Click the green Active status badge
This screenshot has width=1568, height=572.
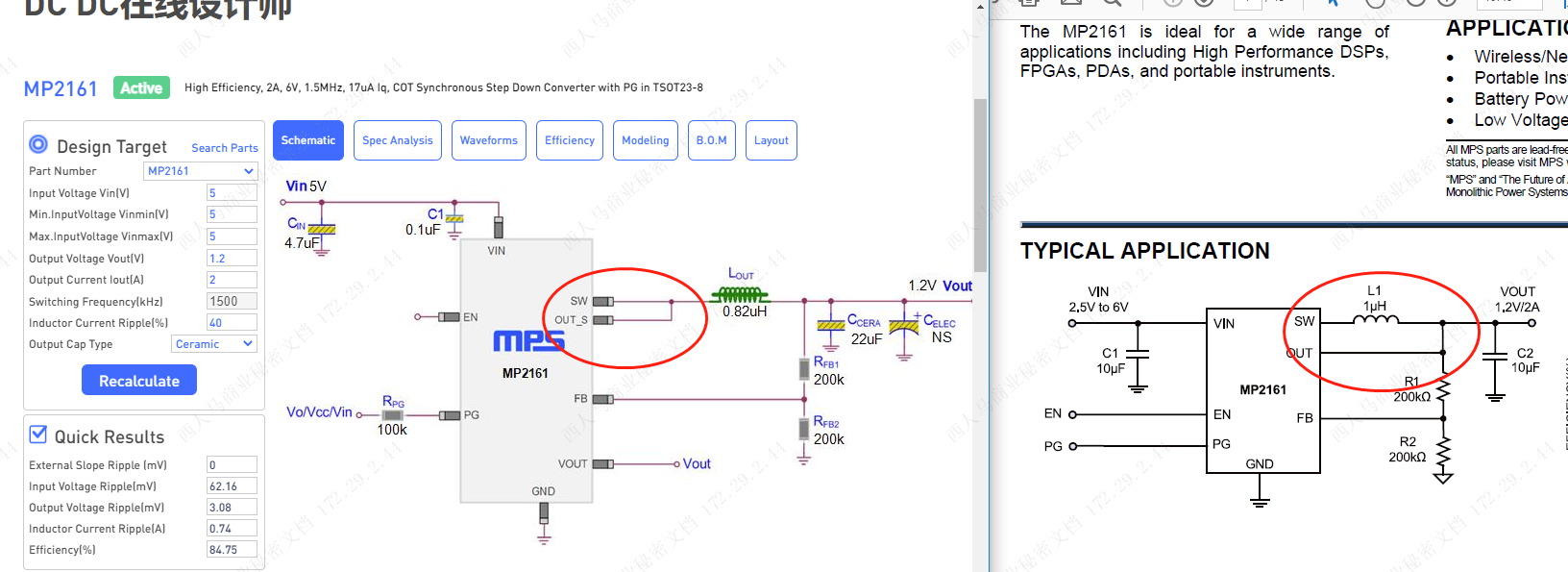141,88
